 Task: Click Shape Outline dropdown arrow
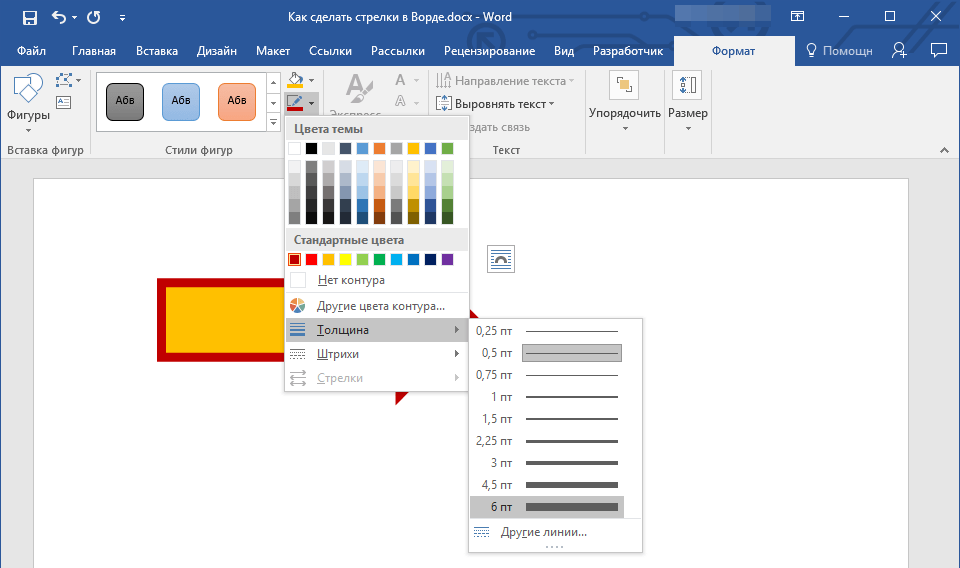coord(312,103)
